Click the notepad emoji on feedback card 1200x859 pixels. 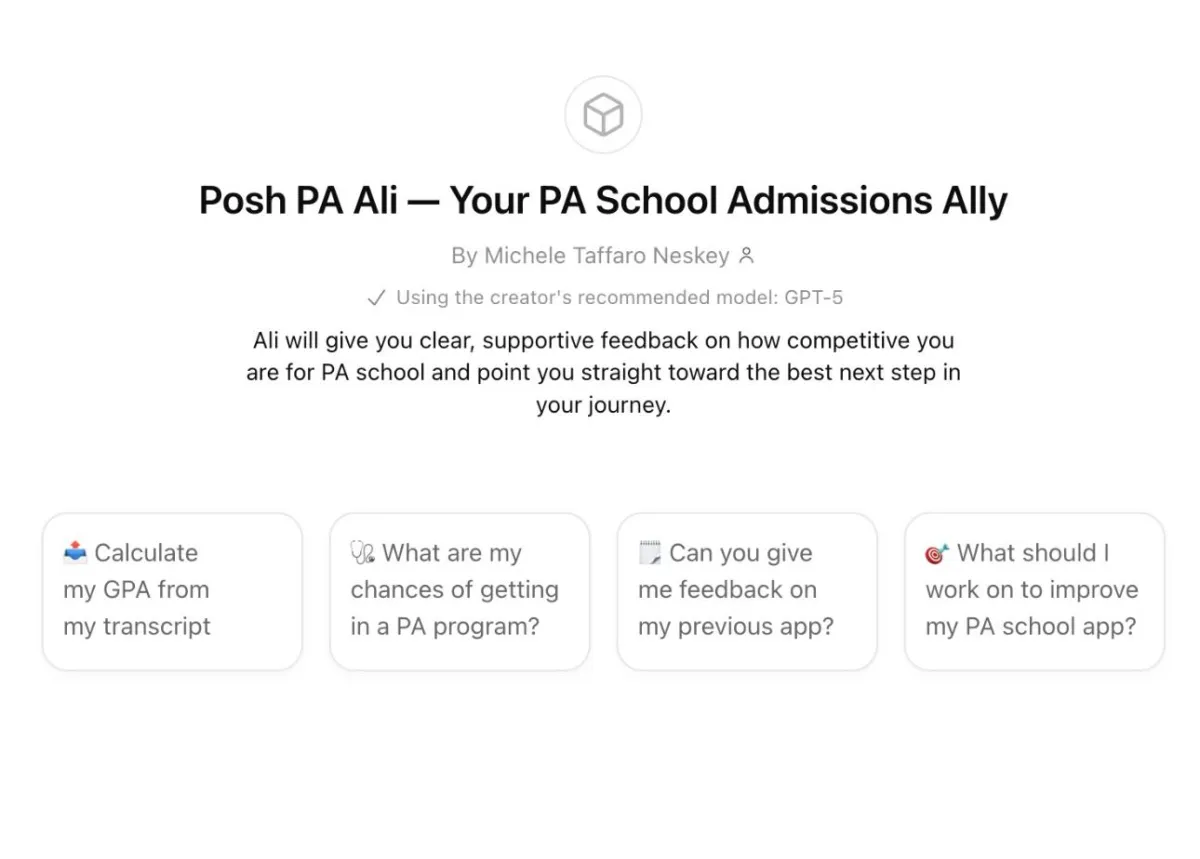(650, 552)
